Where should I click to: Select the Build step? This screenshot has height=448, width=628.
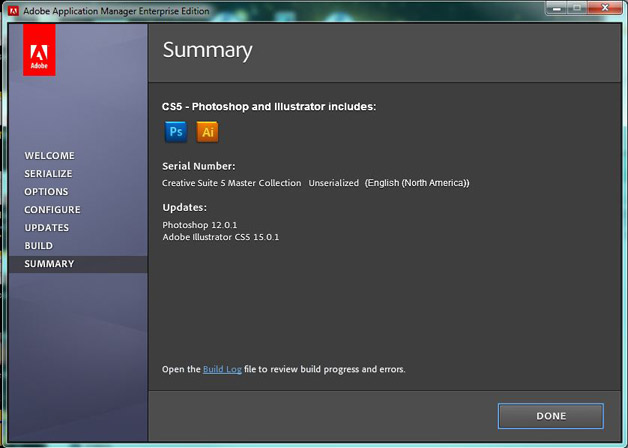click(38, 246)
